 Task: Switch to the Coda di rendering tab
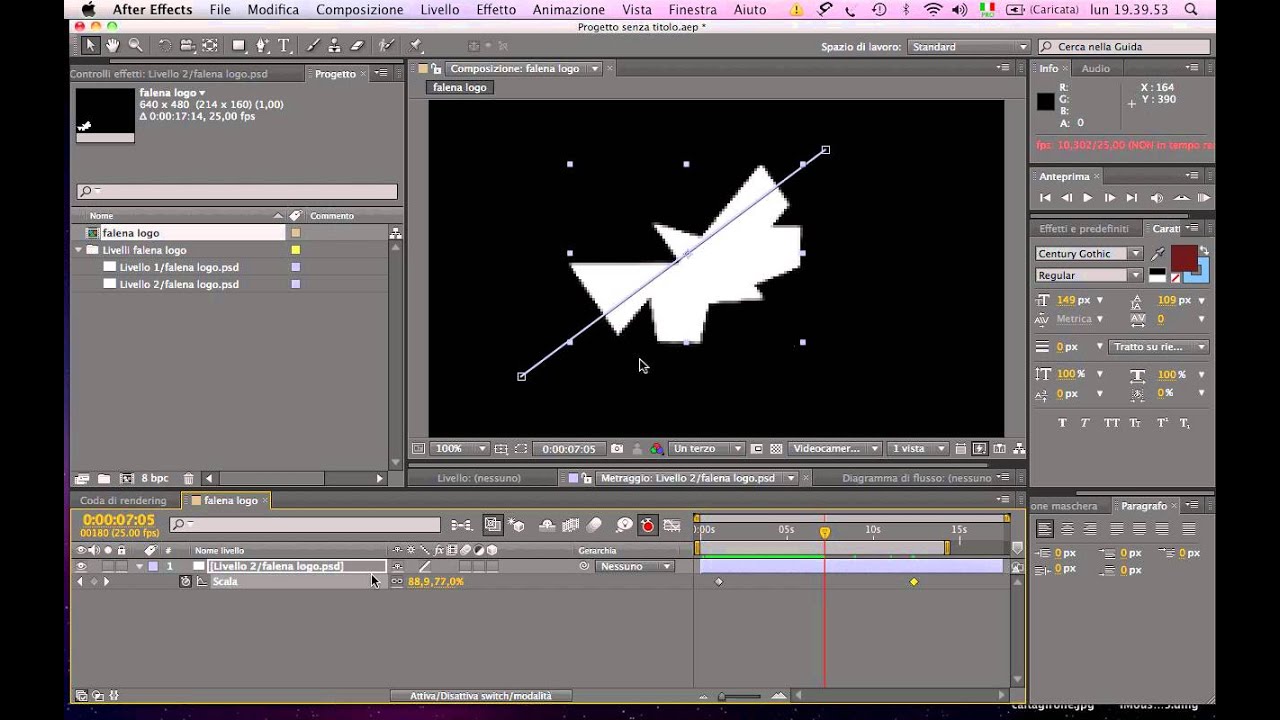tap(123, 501)
